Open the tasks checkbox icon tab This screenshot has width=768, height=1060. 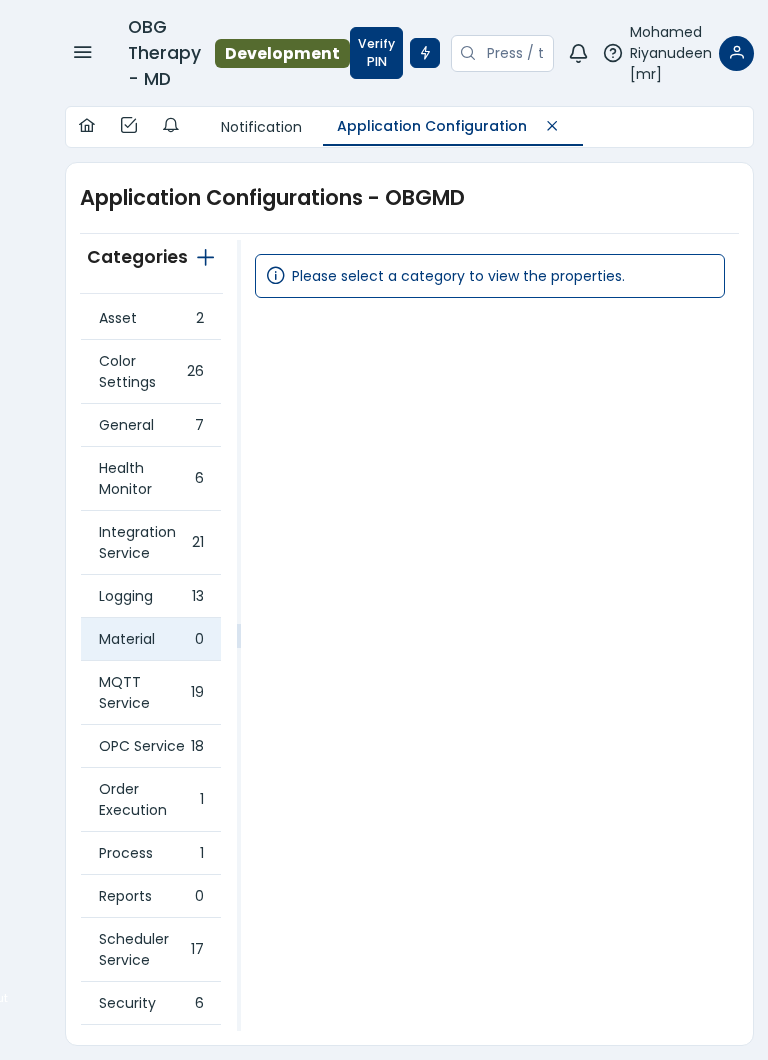[129, 126]
